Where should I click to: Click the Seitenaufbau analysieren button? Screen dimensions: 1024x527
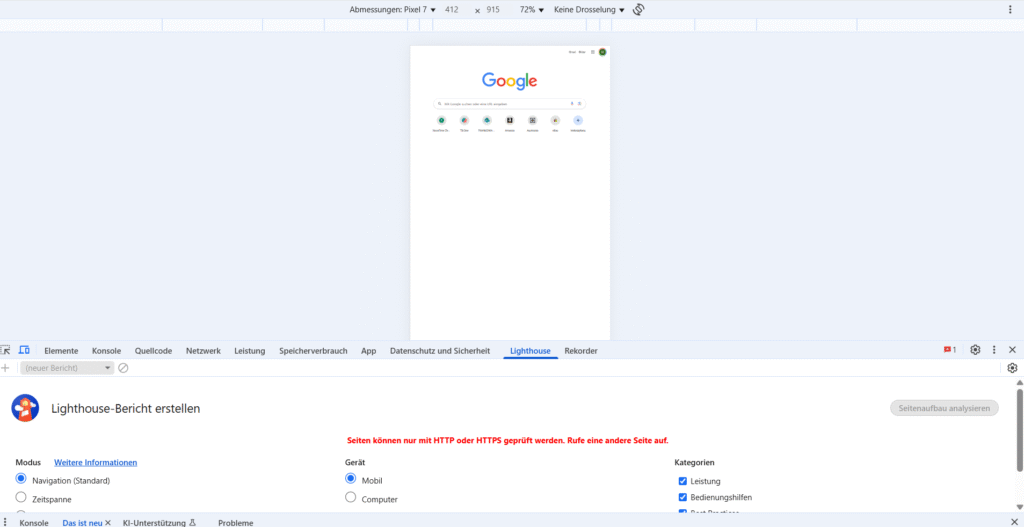(x=944, y=408)
